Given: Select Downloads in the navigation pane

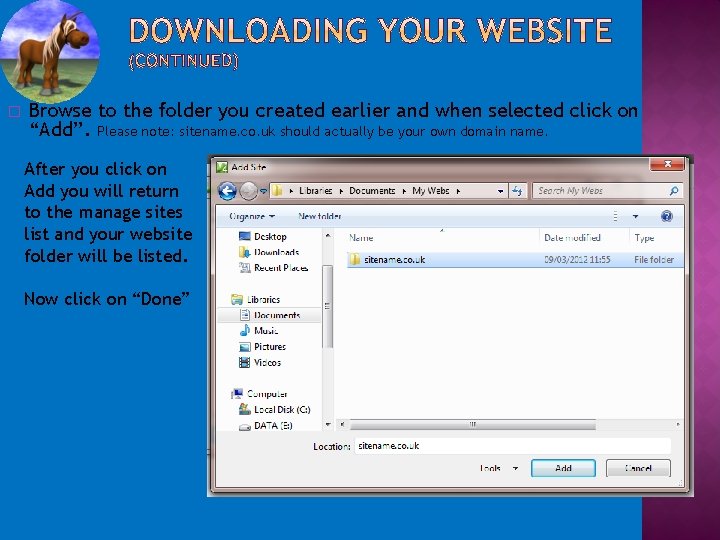Looking at the screenshot, I should [276, 252].
